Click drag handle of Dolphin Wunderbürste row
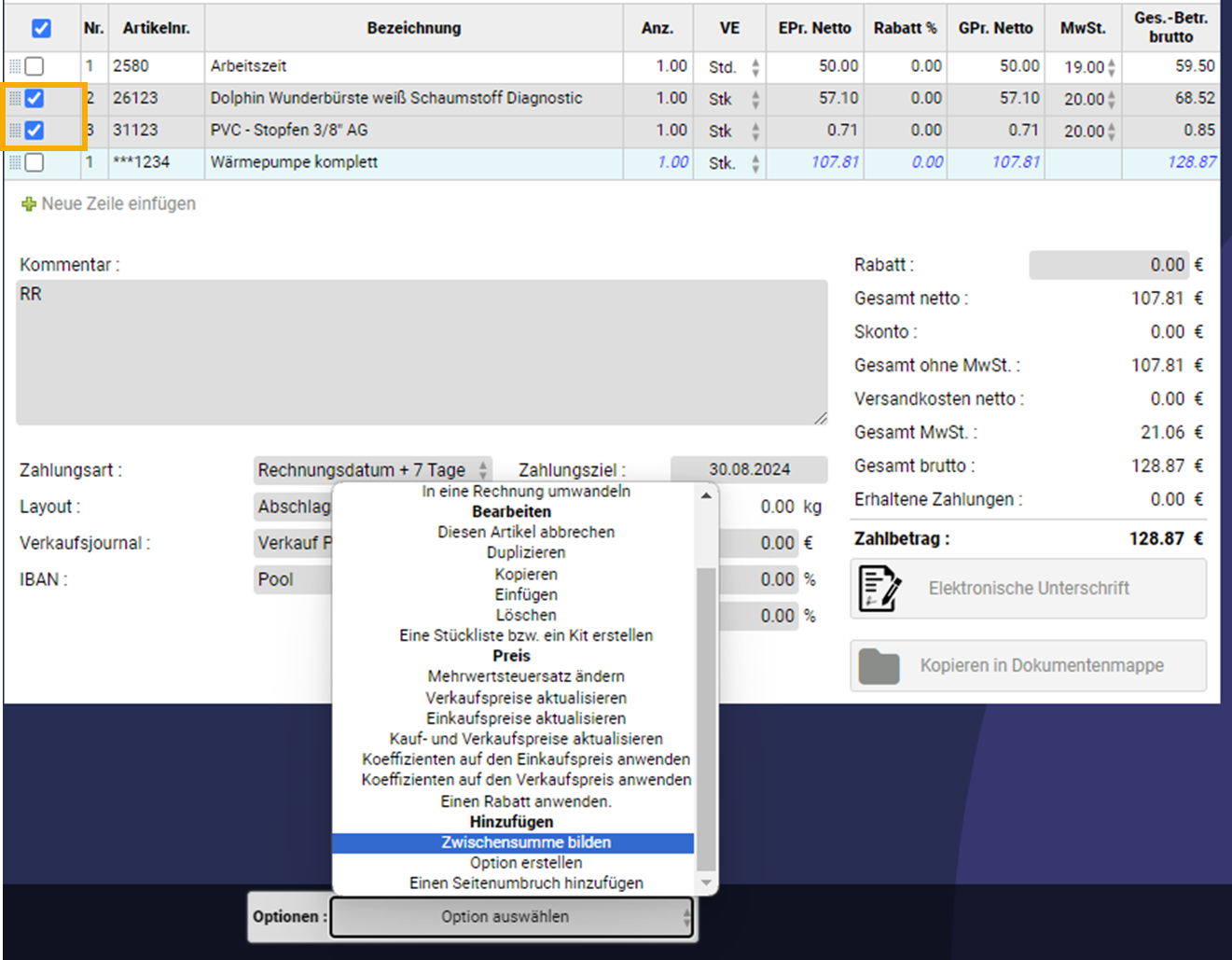Viewport: 1232px width, 960px height. pos(15,98)
